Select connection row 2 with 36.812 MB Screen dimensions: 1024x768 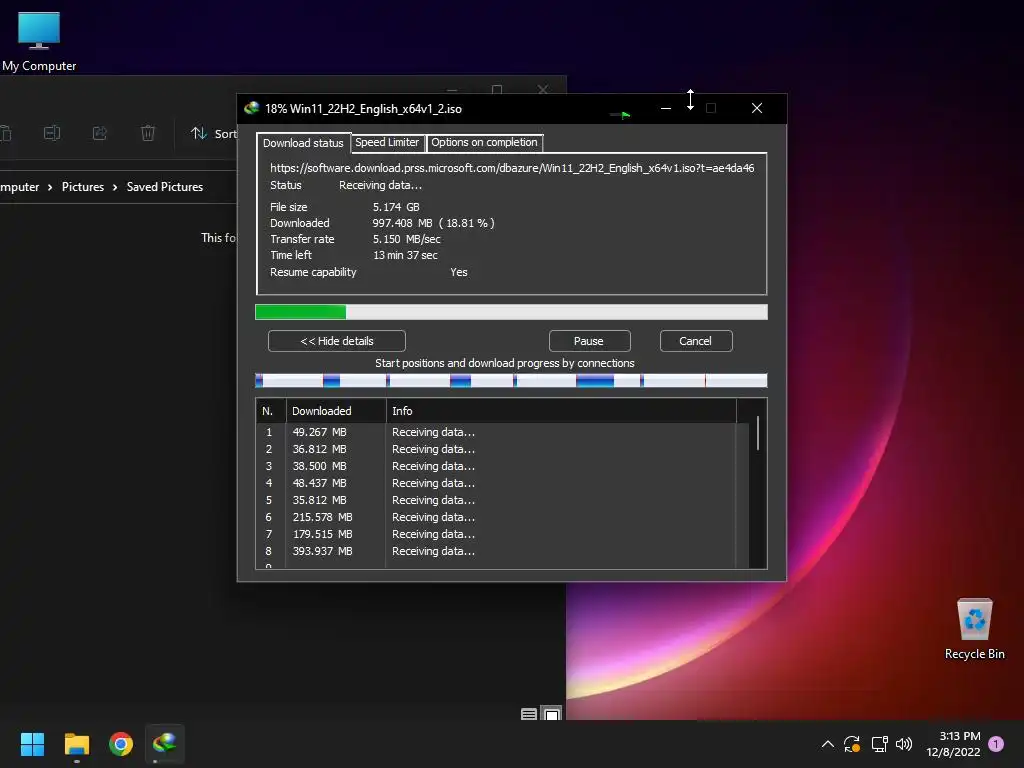(x=502, y=449)
